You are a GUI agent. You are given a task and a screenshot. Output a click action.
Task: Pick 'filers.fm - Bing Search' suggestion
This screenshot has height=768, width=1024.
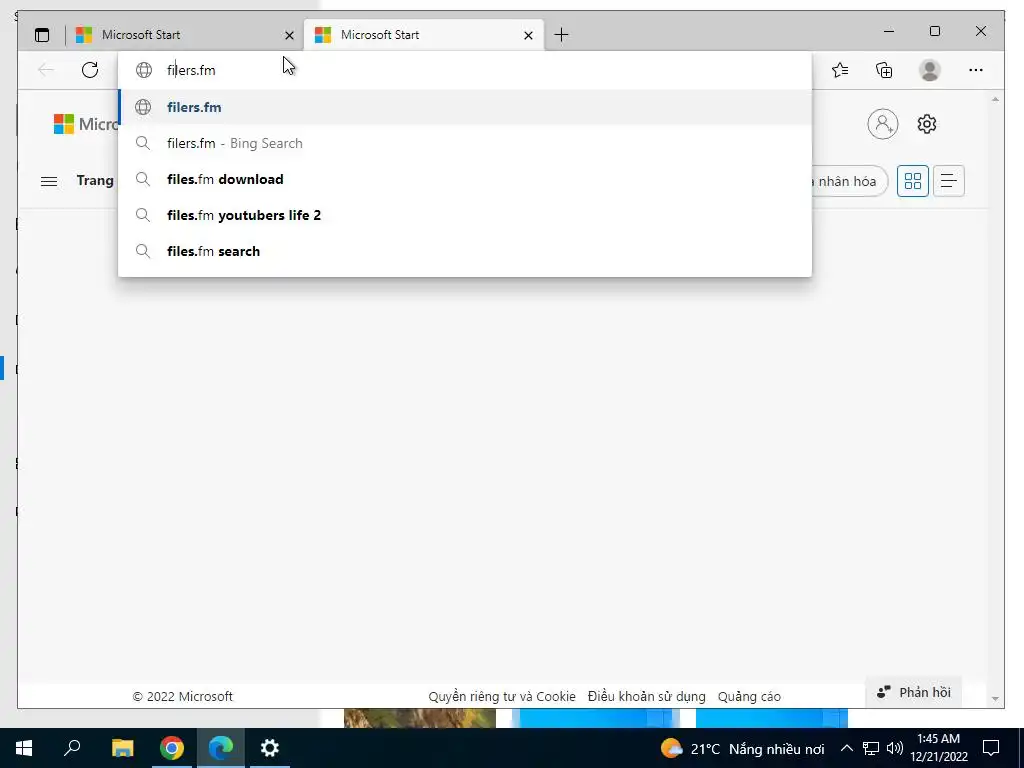464,143
